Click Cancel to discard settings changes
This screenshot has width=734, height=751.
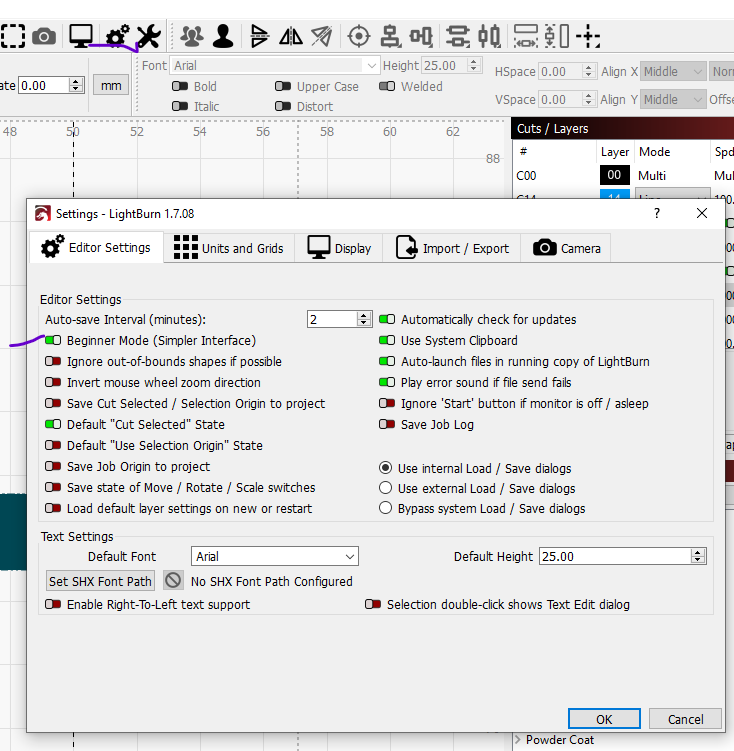(685, 719)
